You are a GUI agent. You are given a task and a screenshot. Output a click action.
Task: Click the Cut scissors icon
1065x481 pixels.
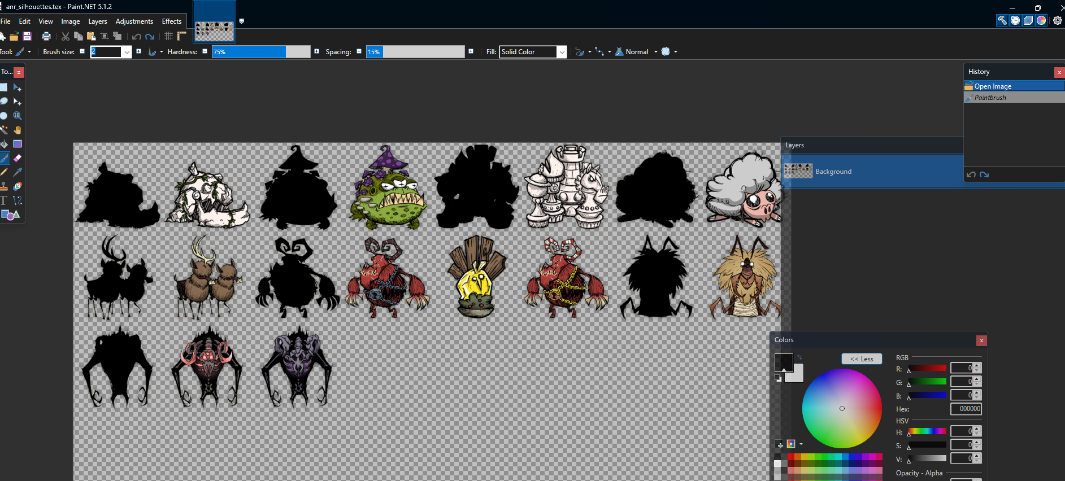[x=65, y=36]
